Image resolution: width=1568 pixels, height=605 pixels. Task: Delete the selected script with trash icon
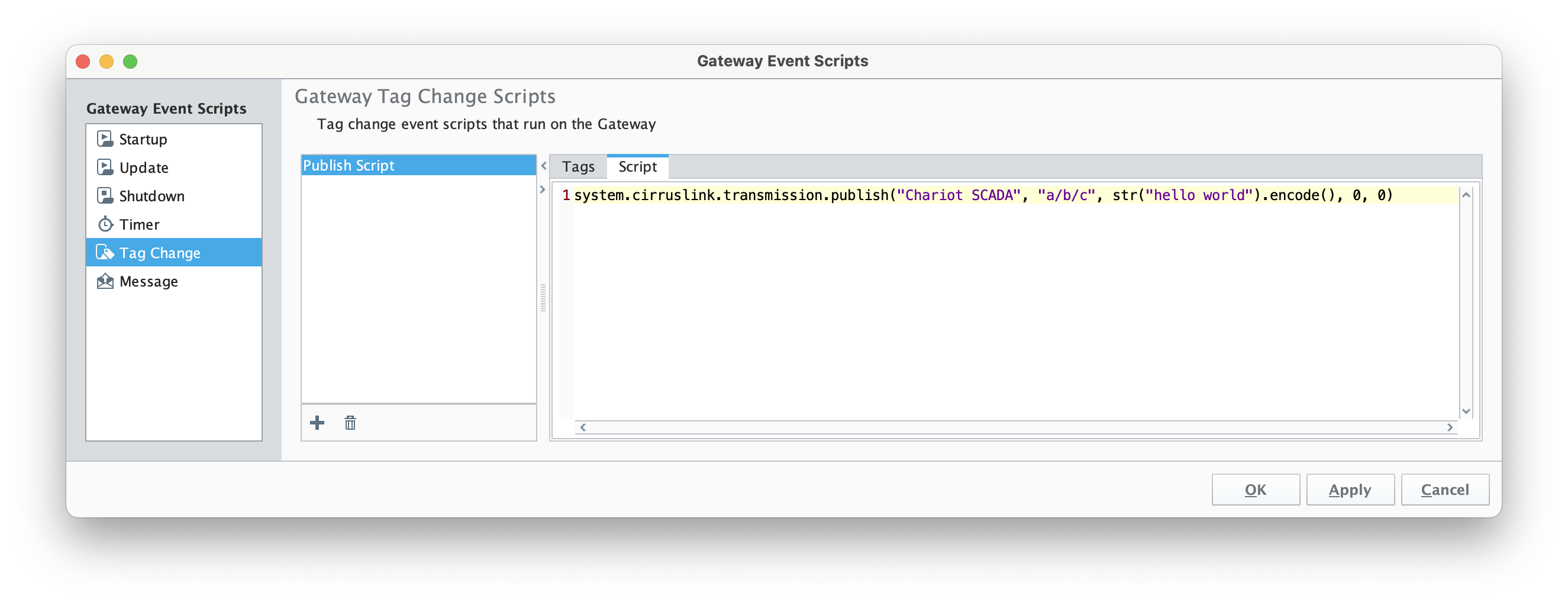[x=350, y=422]
